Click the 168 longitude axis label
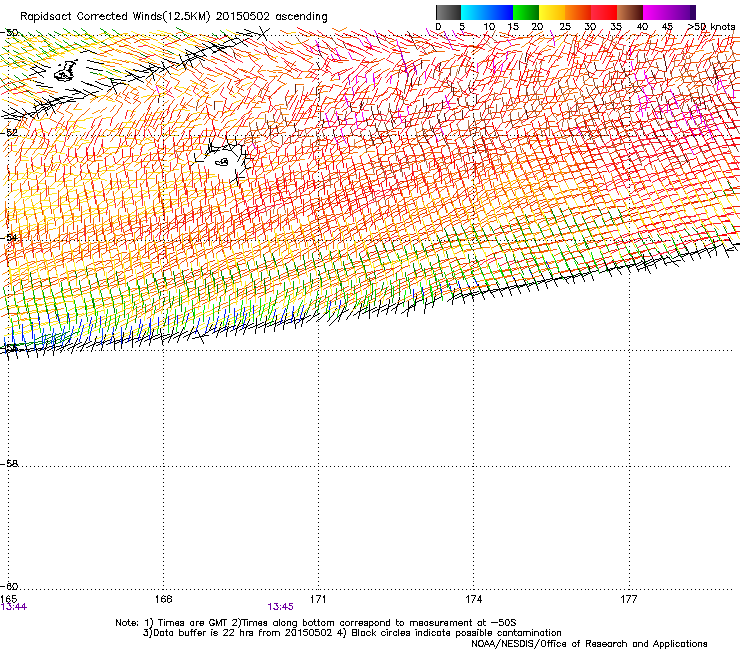The height and width of the screenshot is (650, 740). coord(163,599)
